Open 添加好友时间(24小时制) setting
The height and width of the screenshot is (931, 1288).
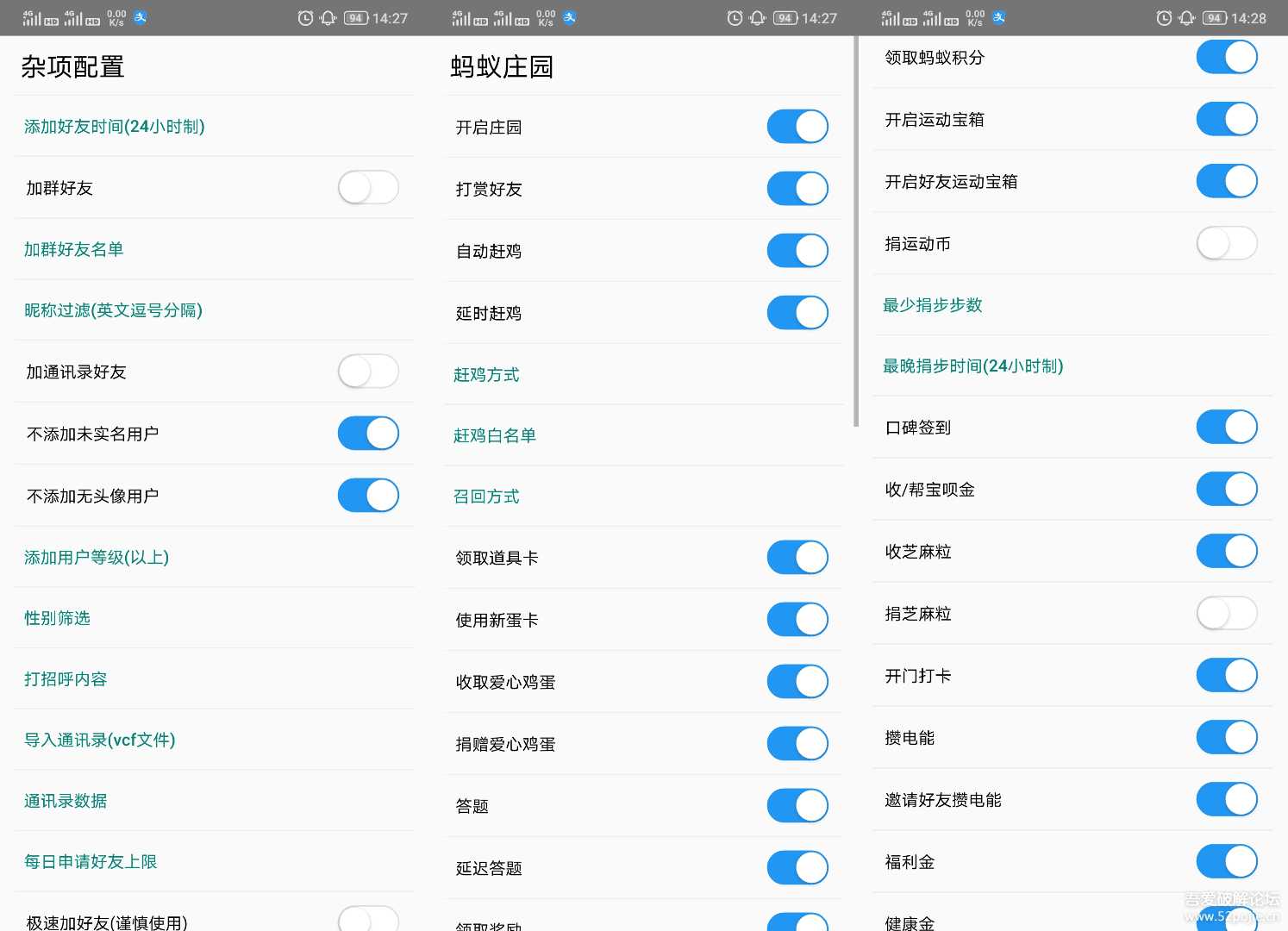click(115, 126)
